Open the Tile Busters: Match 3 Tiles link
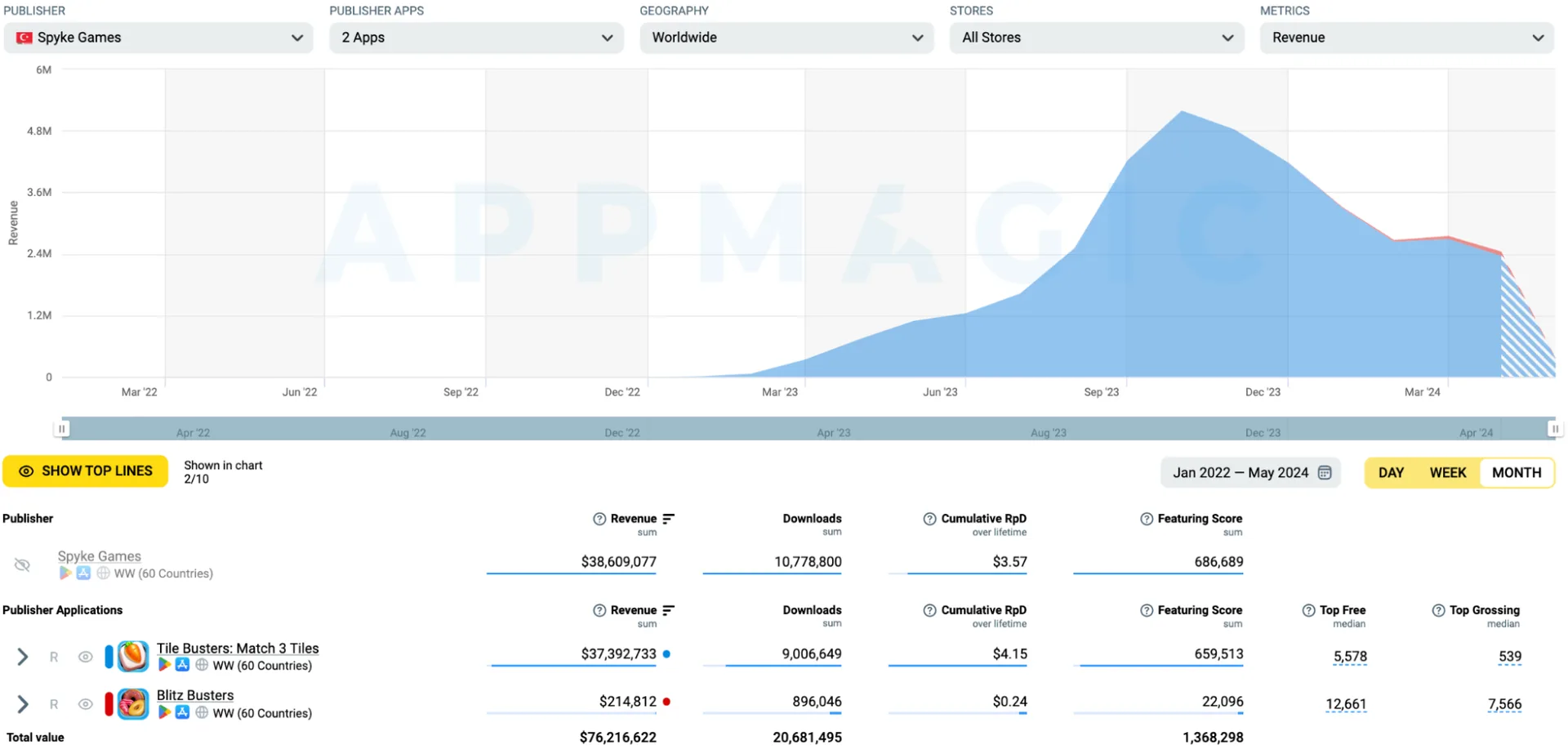This screenshot has width=1568, height=754. pos(238,649)
